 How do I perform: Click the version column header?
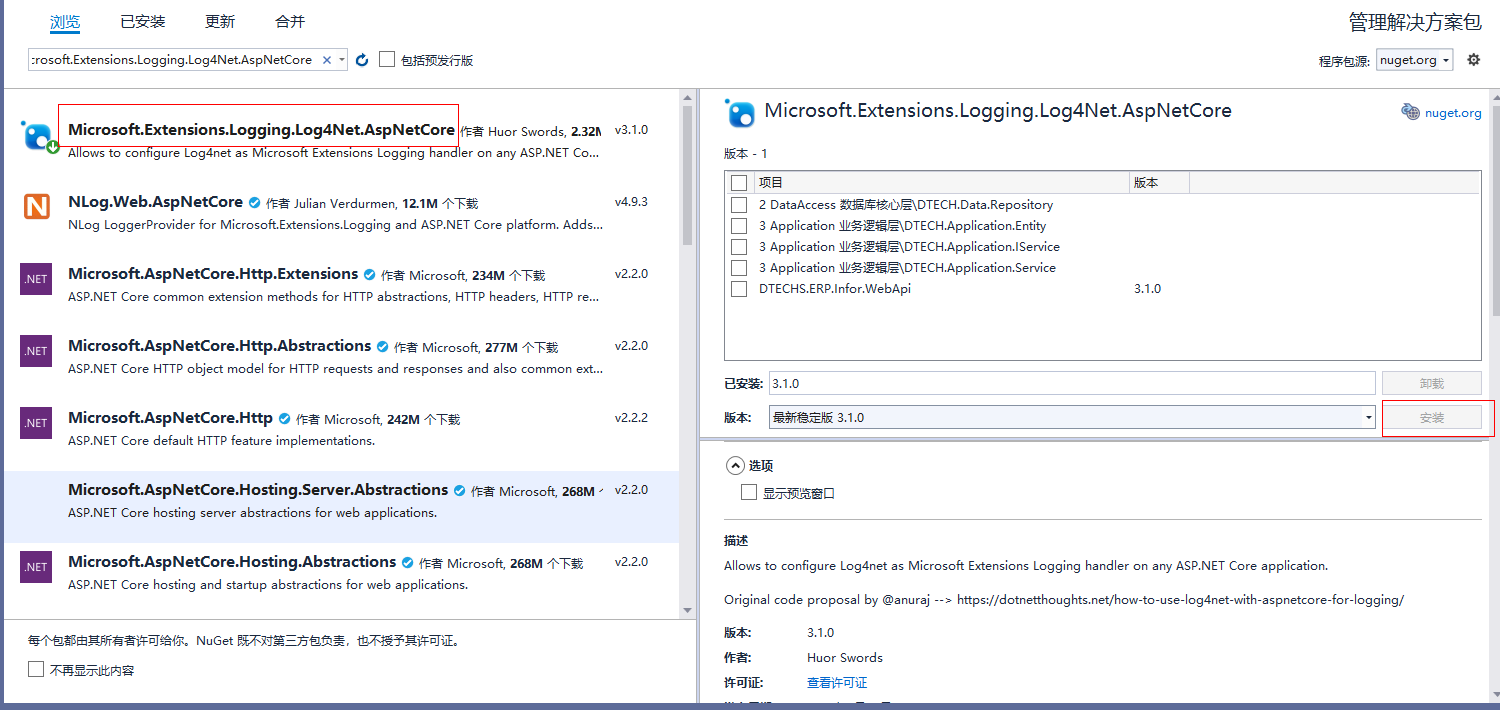1159,183
